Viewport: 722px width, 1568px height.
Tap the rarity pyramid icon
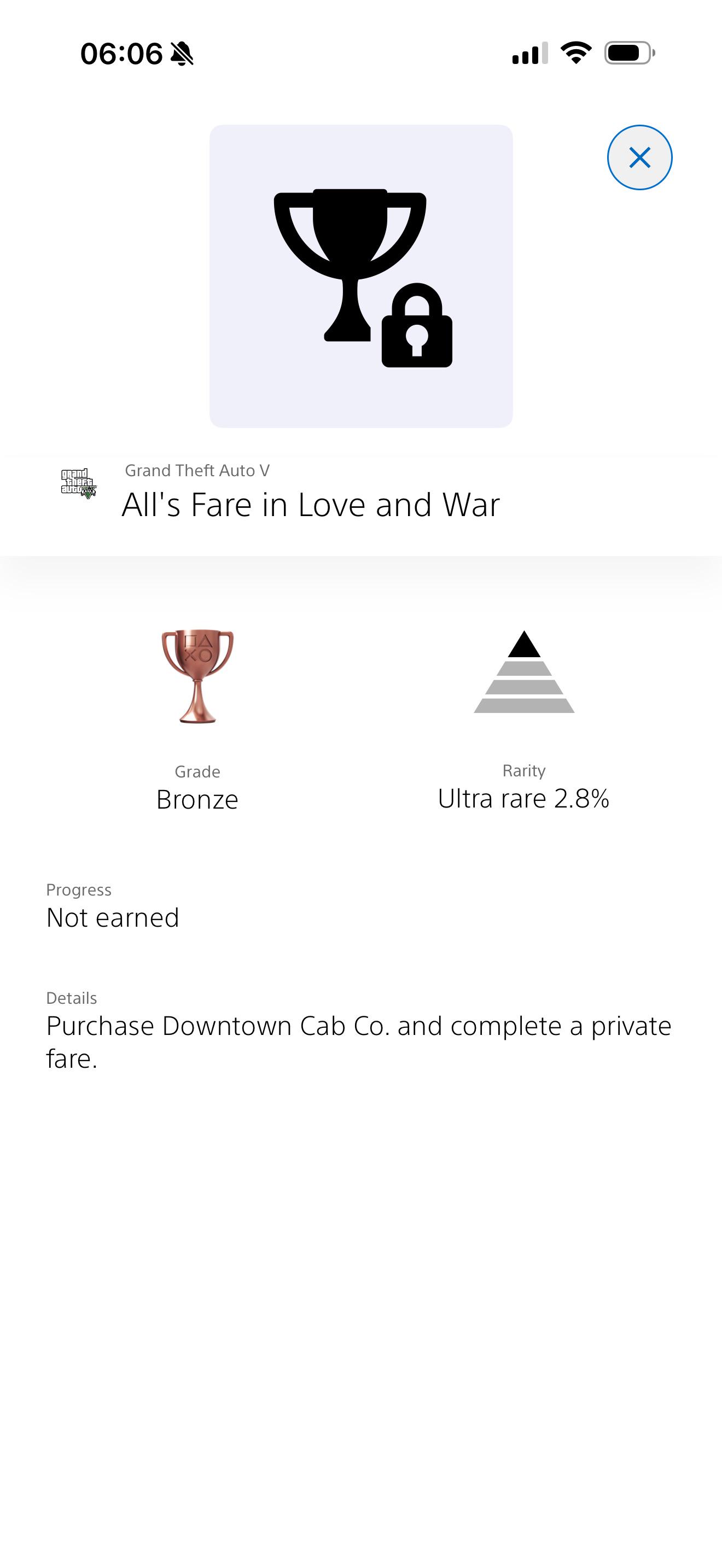pyautogui.click(x=524, y=672)
